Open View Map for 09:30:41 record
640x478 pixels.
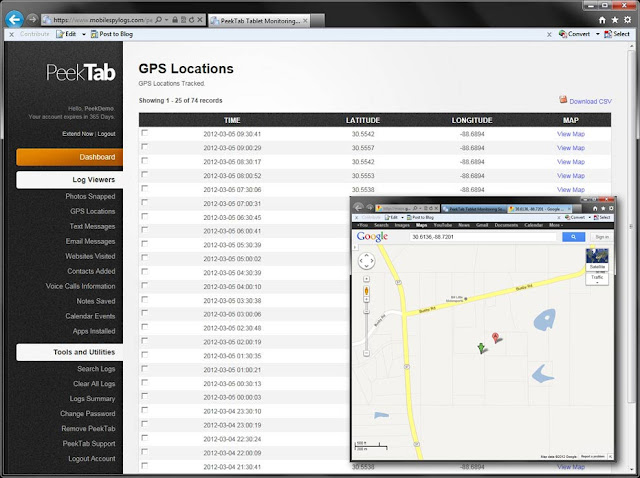pyautogui.click(x=571, y=134)
